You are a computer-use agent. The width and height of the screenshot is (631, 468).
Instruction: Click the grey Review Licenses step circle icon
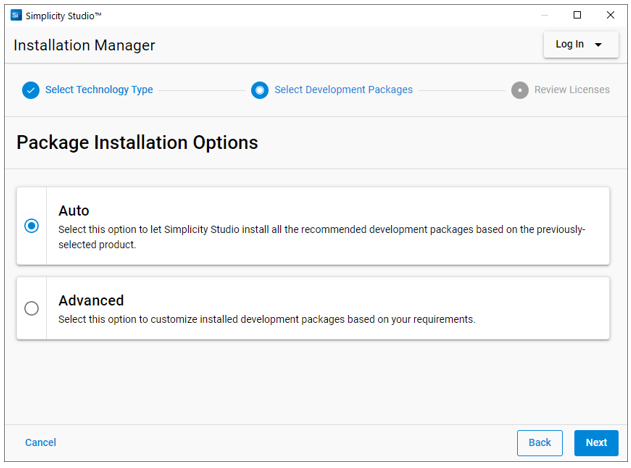520,90
